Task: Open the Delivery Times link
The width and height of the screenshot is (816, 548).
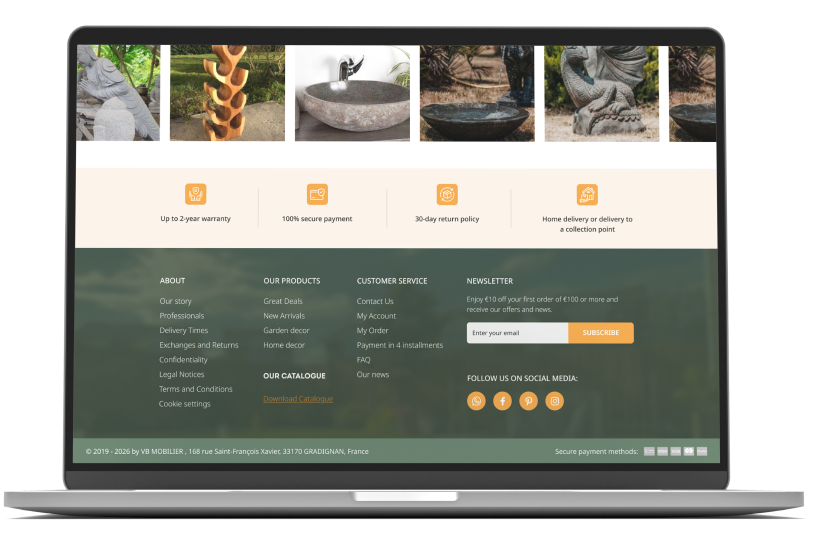Action: point(184,330)
